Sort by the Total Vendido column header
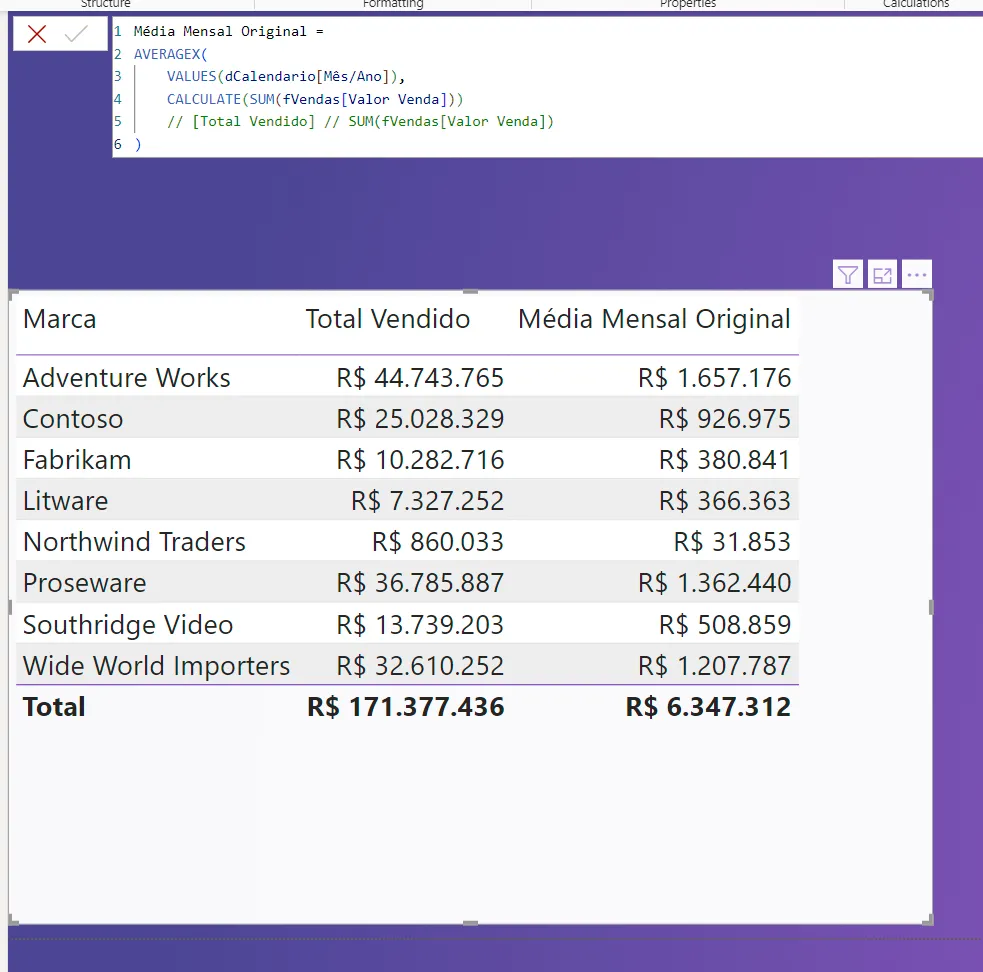Image resolution: width=983 pixels, height=972 pixels. (387, 319)
